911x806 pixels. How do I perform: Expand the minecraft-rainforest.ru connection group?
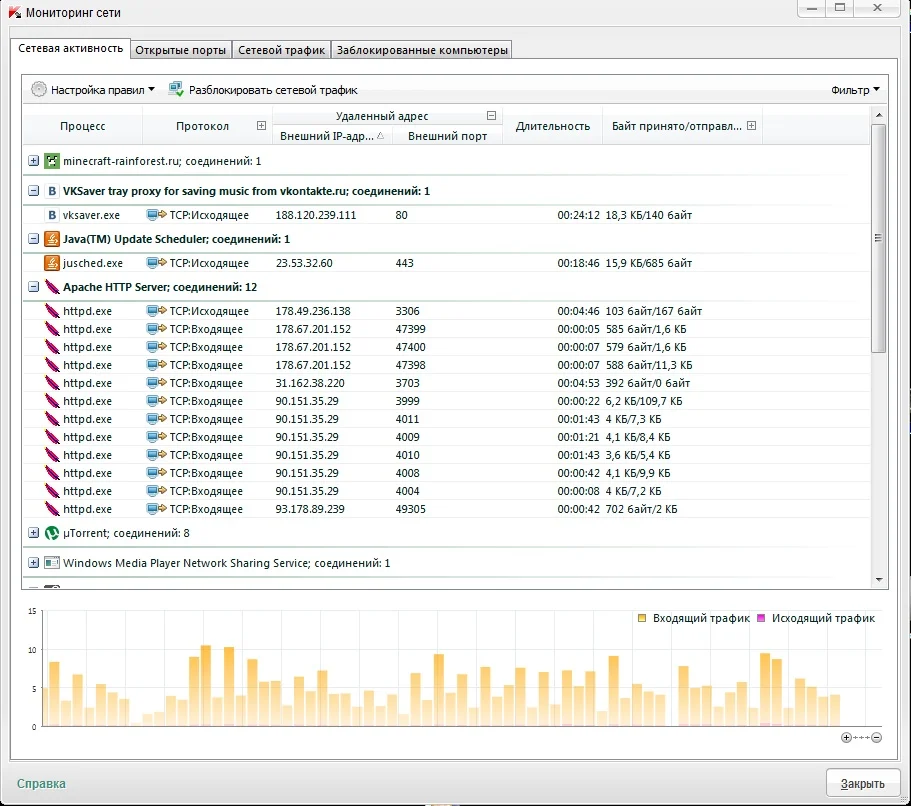tap(33, 161)
